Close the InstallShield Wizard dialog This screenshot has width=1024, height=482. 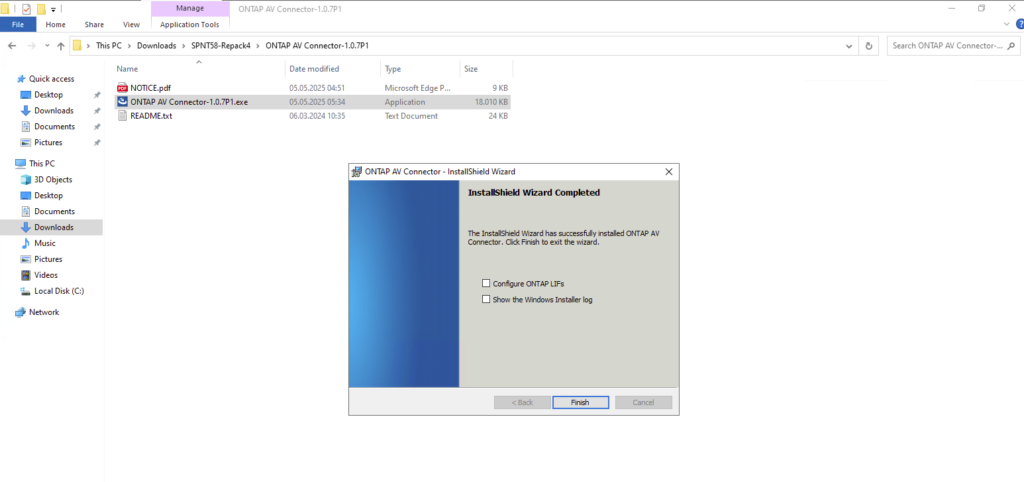pyautogui.click(x=668, y=172)
